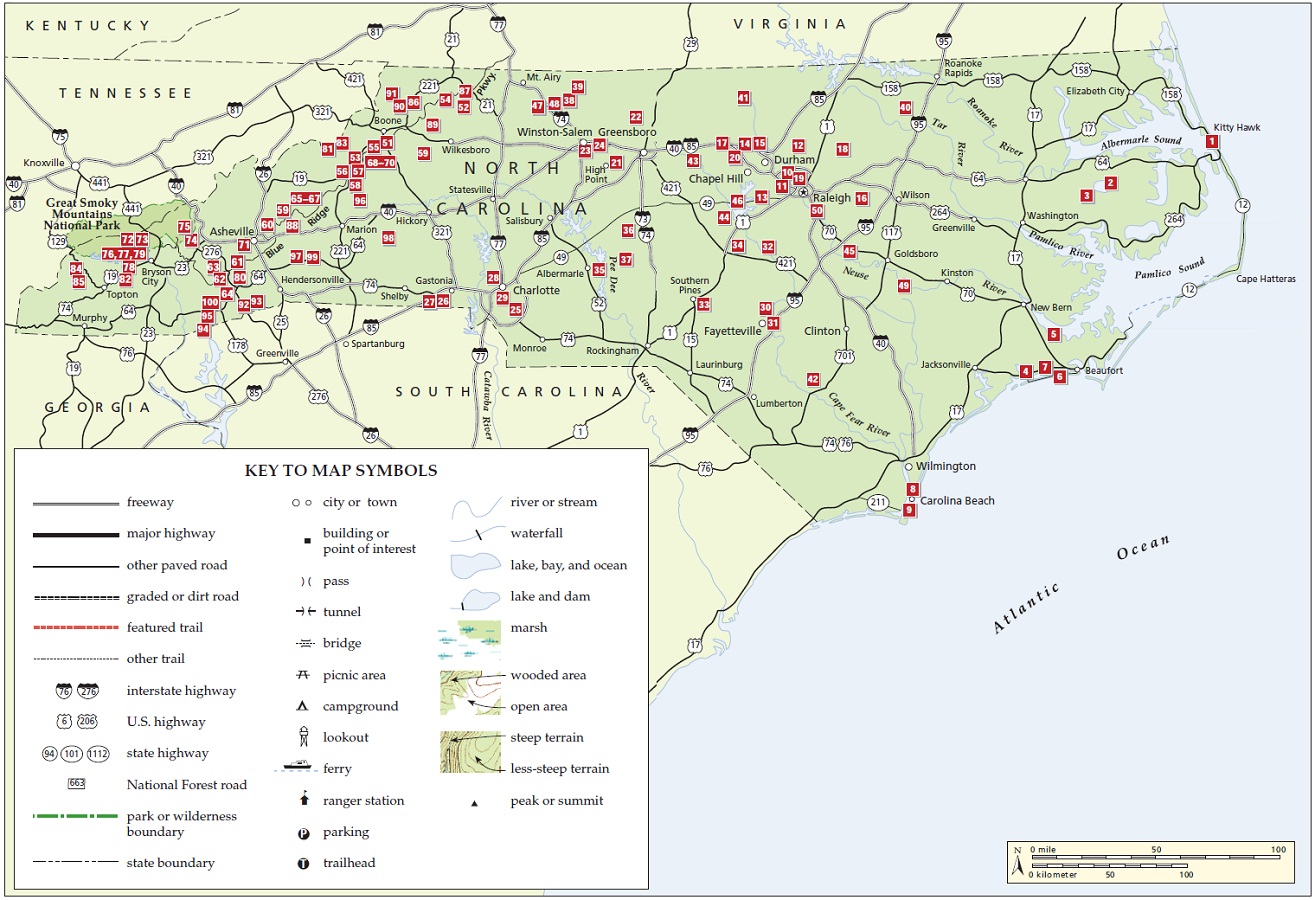Select the wooded area terrain swatch
Viewport: 1315px width, 900px height.
469,691
